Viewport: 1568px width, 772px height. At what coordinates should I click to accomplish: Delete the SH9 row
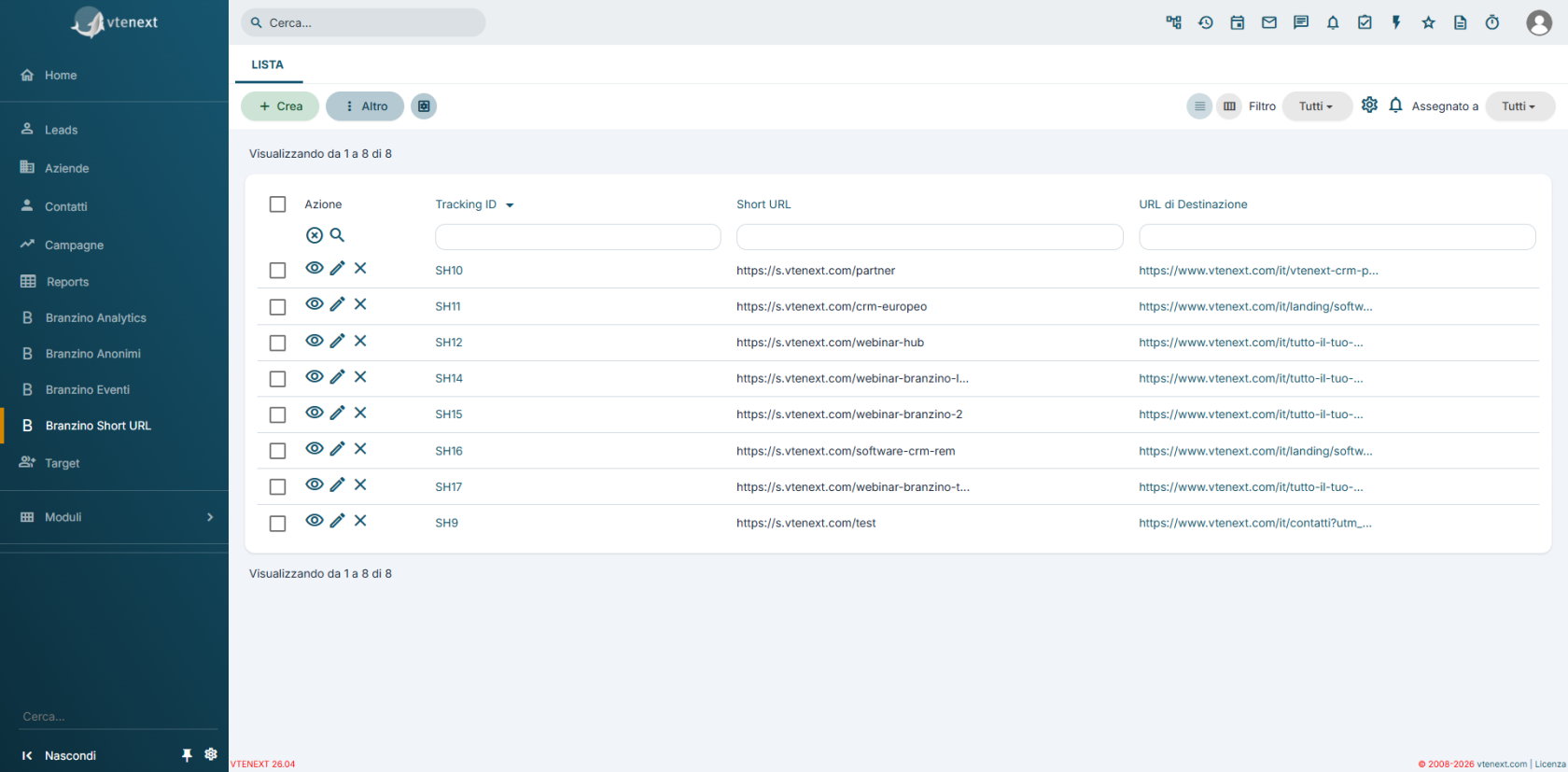(x=360, y=521)
